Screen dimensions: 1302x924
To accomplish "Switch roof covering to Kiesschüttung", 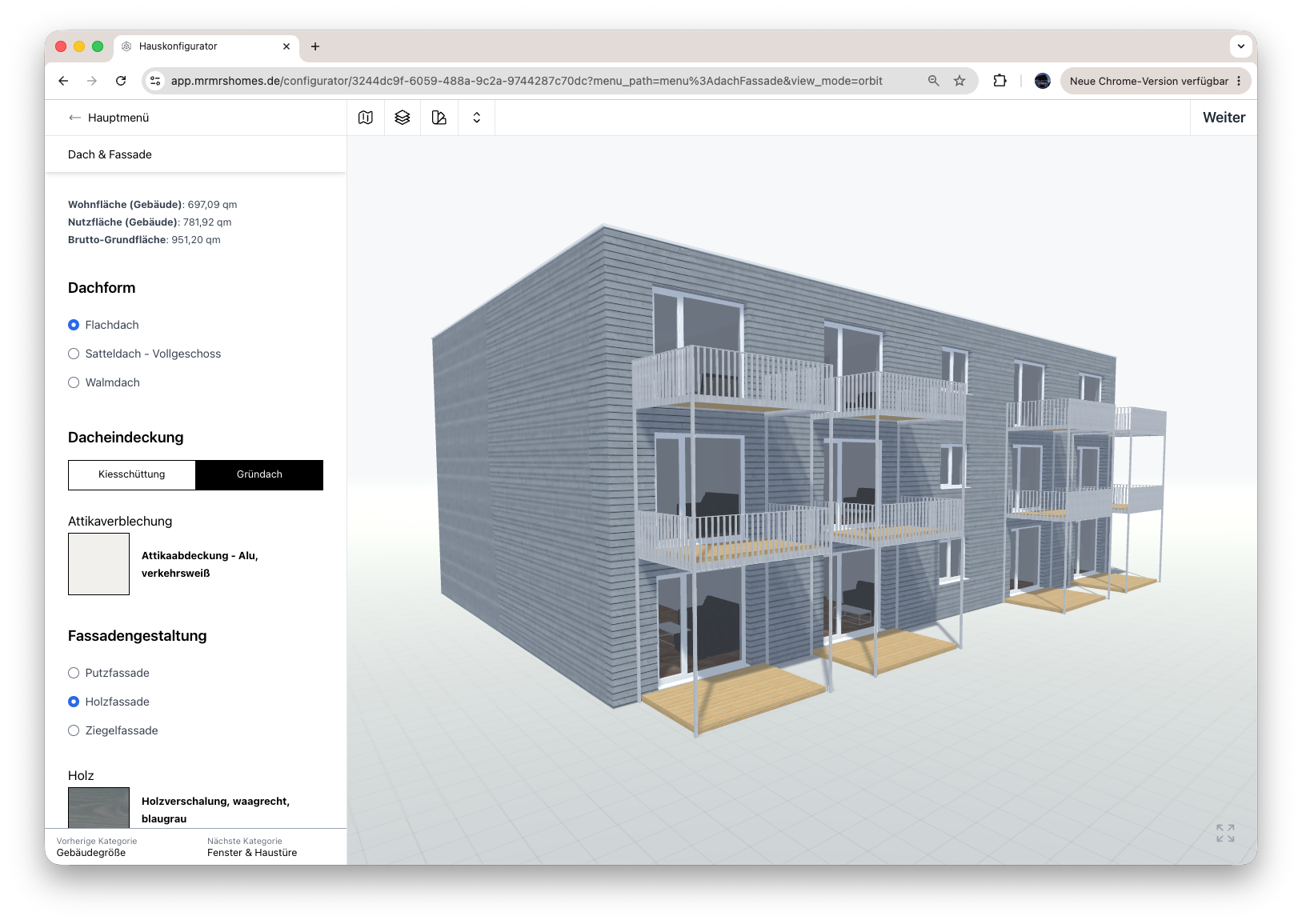I will [x=132, y=474].
